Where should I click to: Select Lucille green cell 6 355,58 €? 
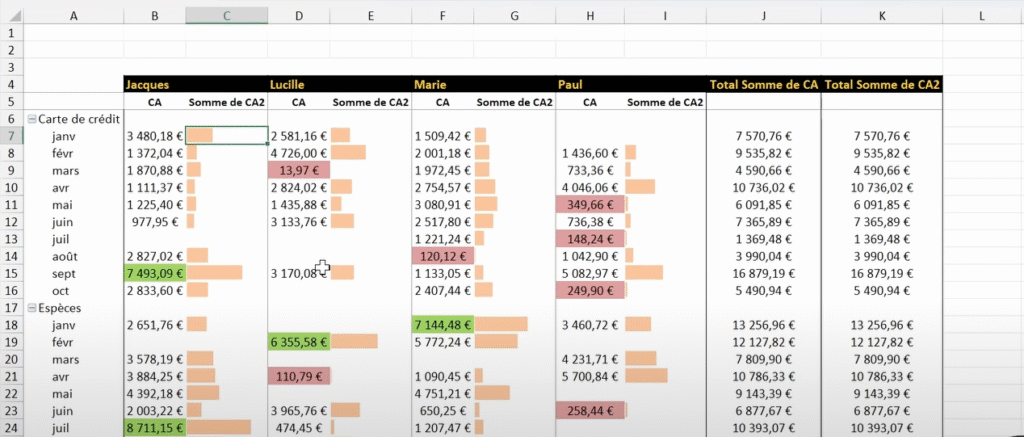[298, 342]
